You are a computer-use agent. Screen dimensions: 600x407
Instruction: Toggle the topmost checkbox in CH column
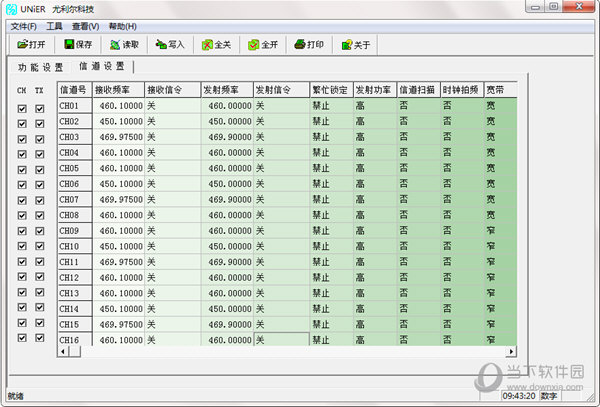(x=22, y=107)
